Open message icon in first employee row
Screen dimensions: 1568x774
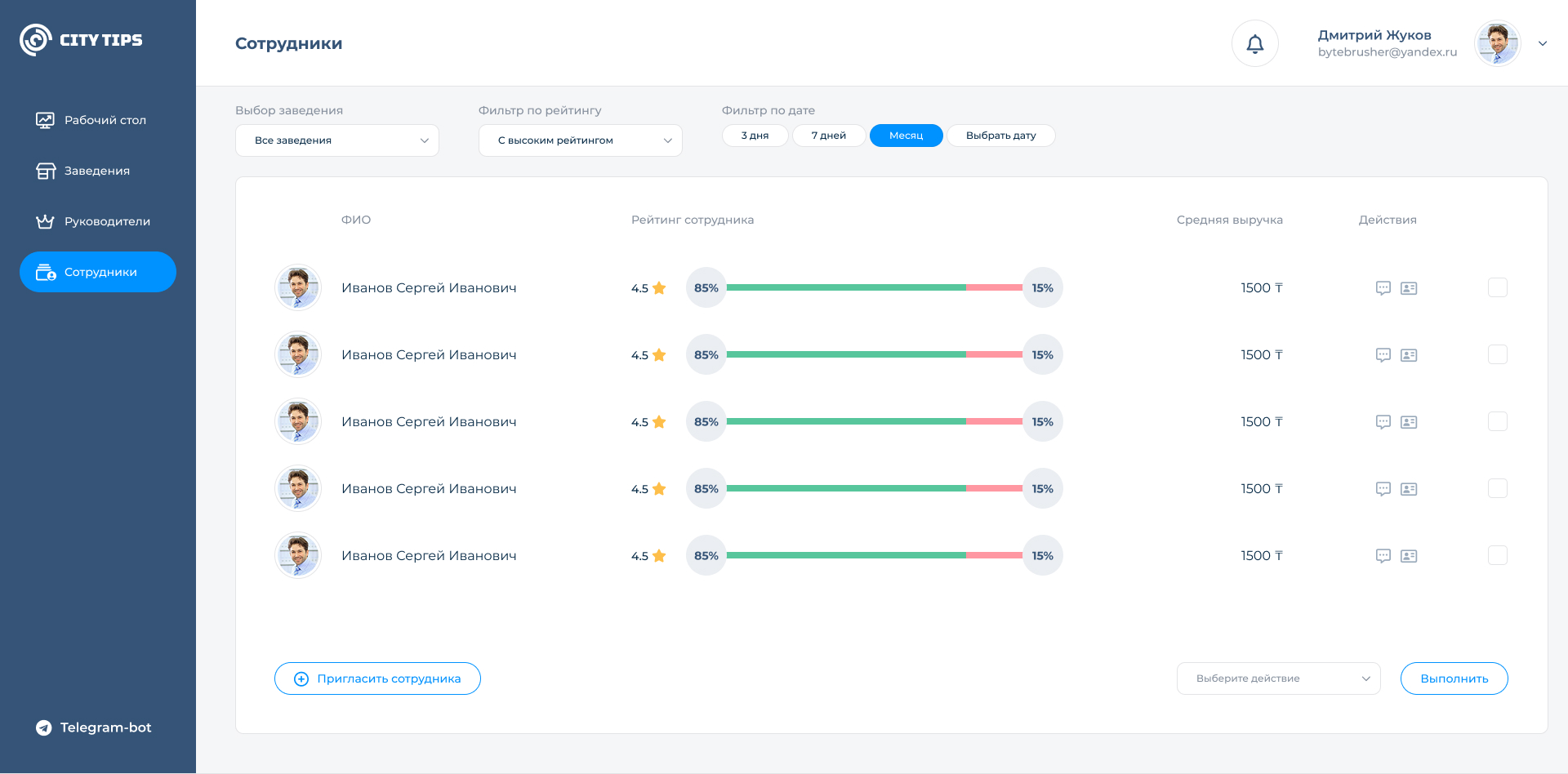[1383, 288]
